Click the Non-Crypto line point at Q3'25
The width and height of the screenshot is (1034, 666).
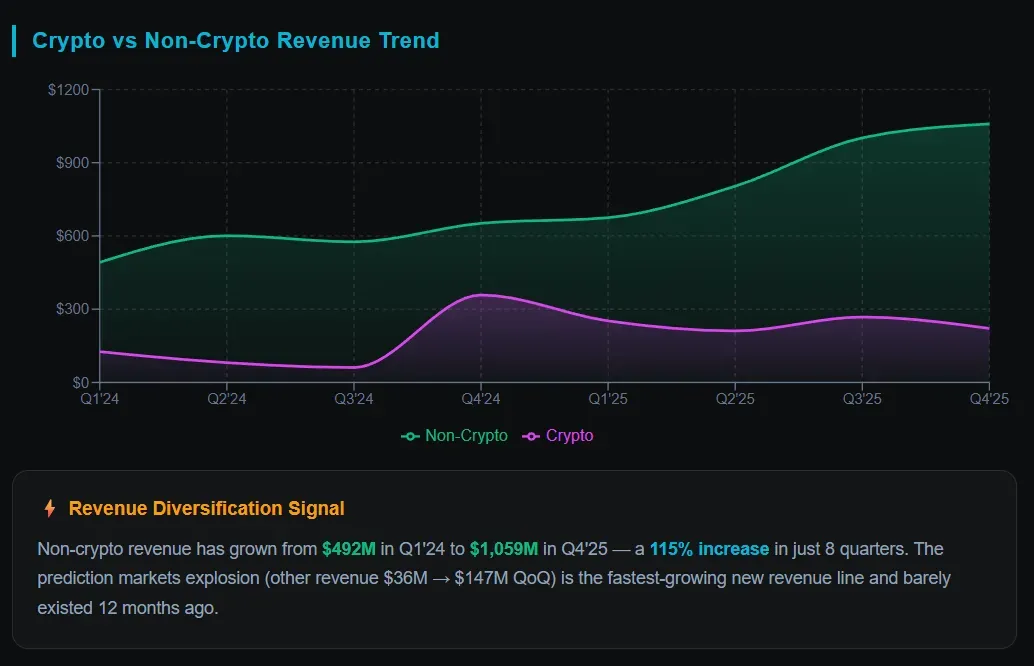click(x=862, y=138)
